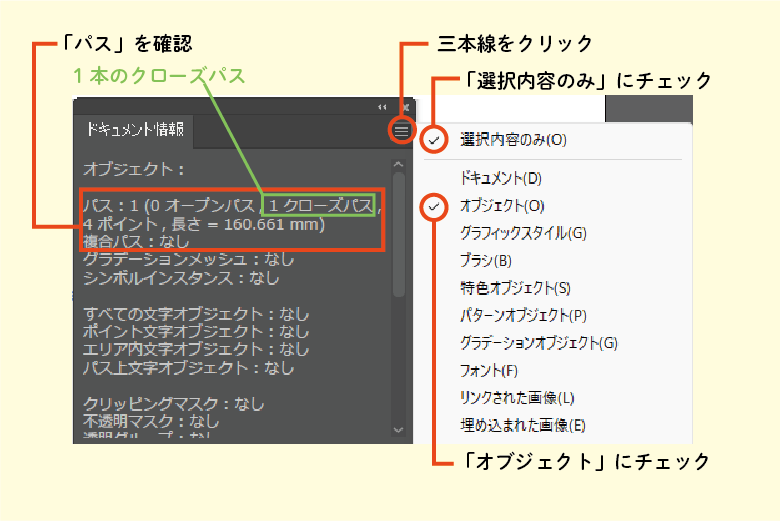This screenshot has height=521, width=780.
Task: Click the パス上文字オブジェクト：なし line
Action: point(189,368)
